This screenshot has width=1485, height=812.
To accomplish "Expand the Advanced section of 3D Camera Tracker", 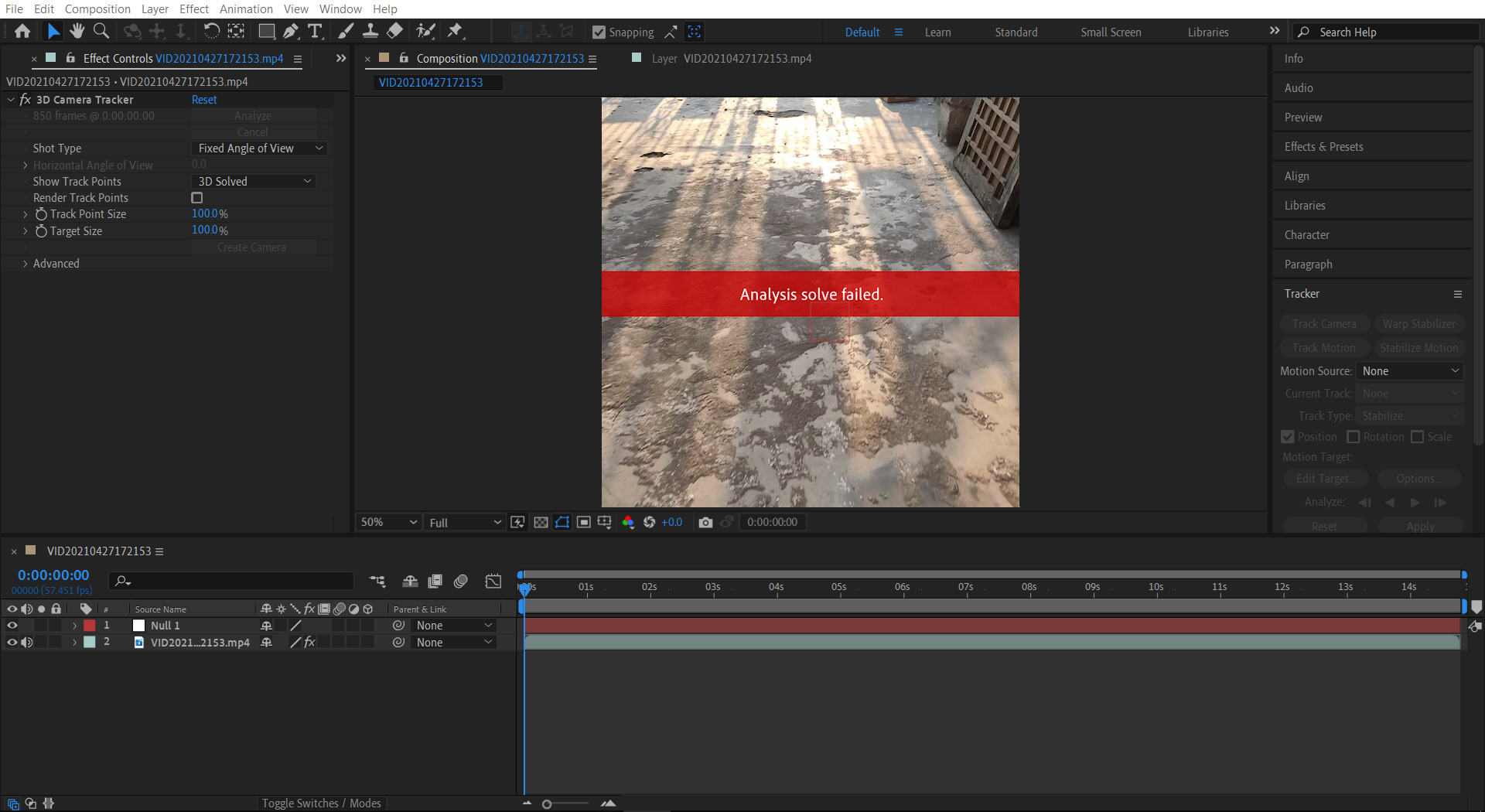I will [24, 263].
